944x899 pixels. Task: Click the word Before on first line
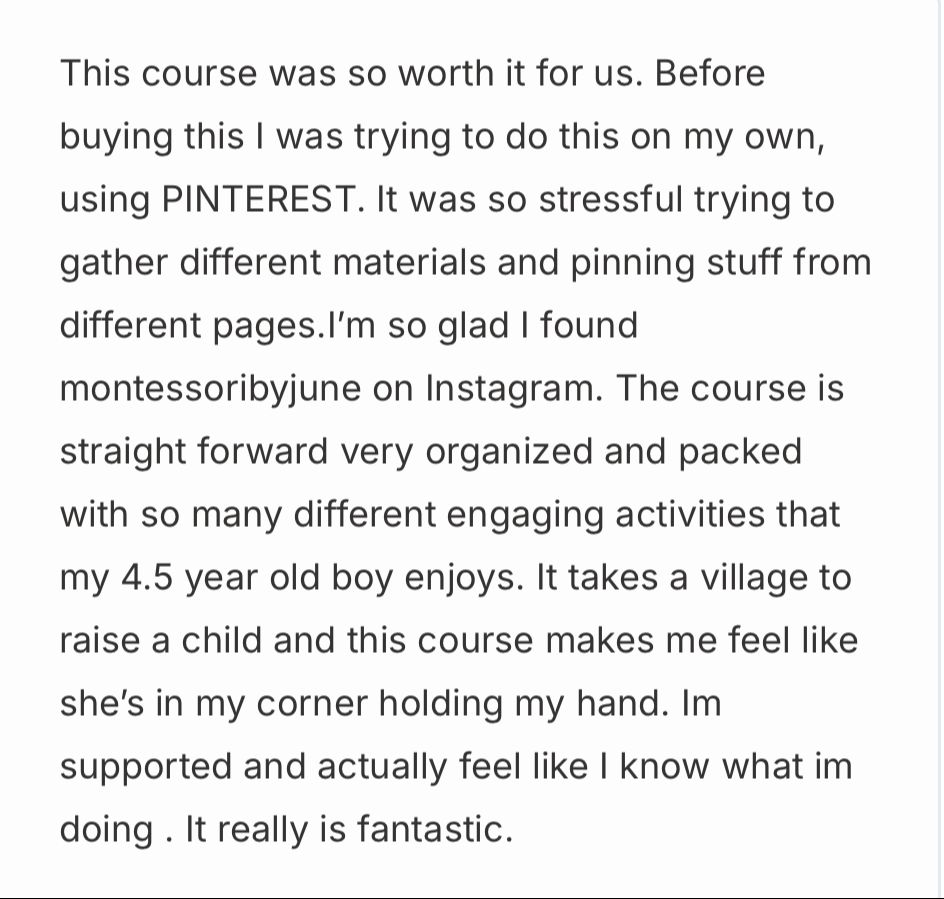click(710, 74)
